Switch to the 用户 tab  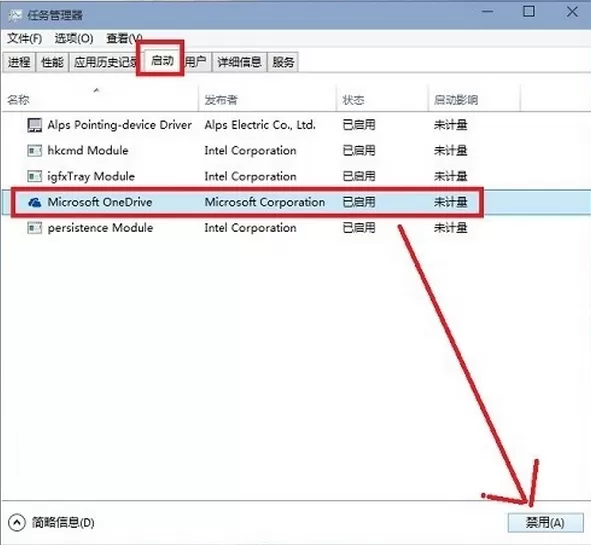[196, 62]
